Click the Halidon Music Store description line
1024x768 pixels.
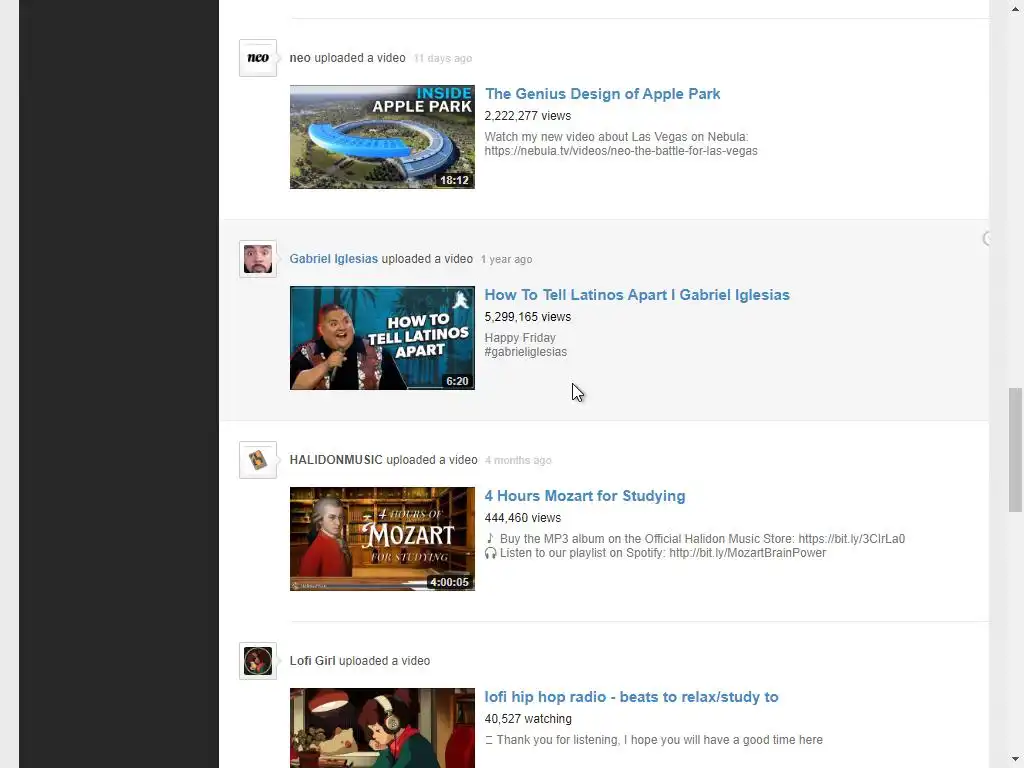695,539
